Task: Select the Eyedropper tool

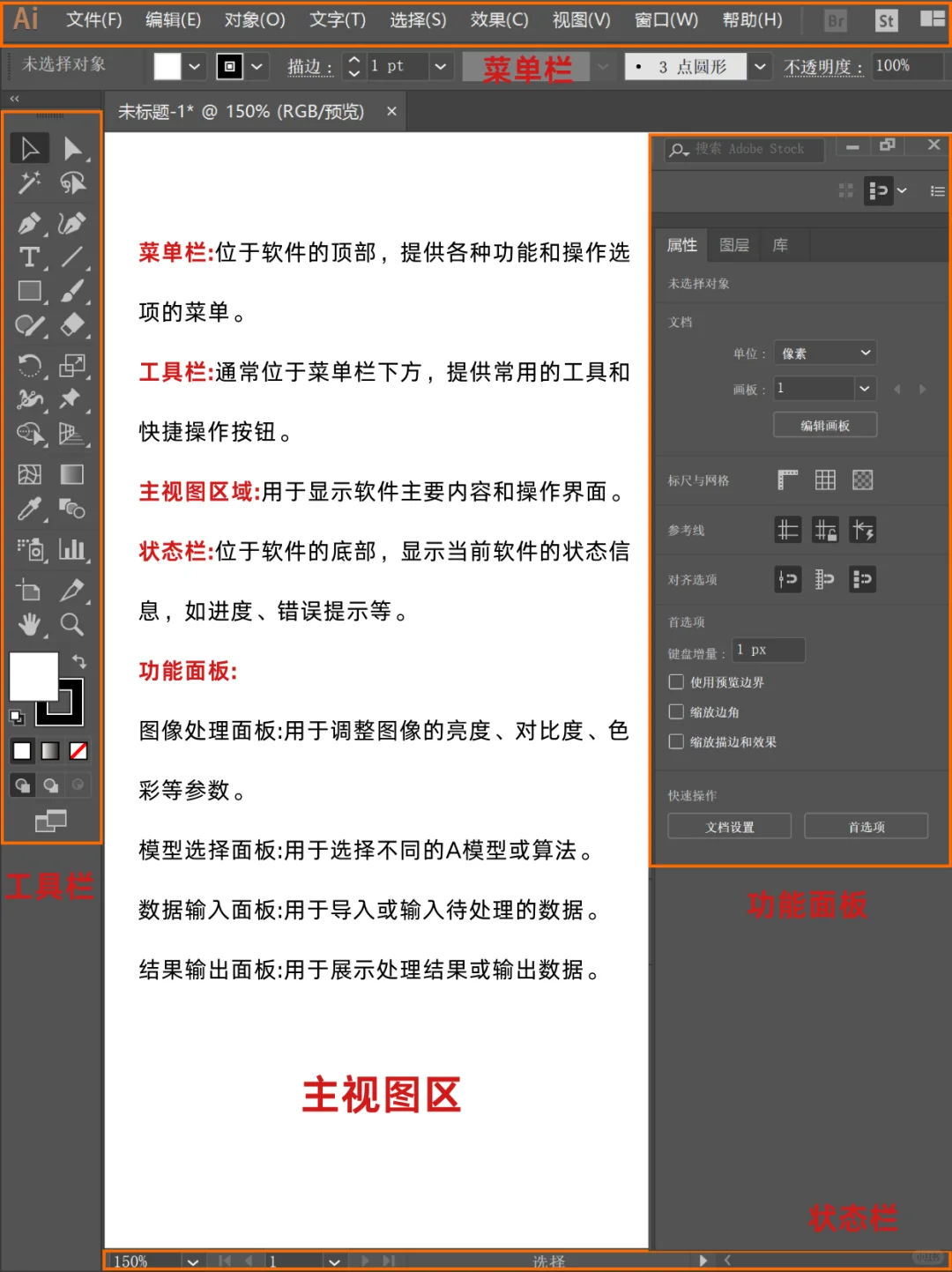Action: [x=29, y=509]
